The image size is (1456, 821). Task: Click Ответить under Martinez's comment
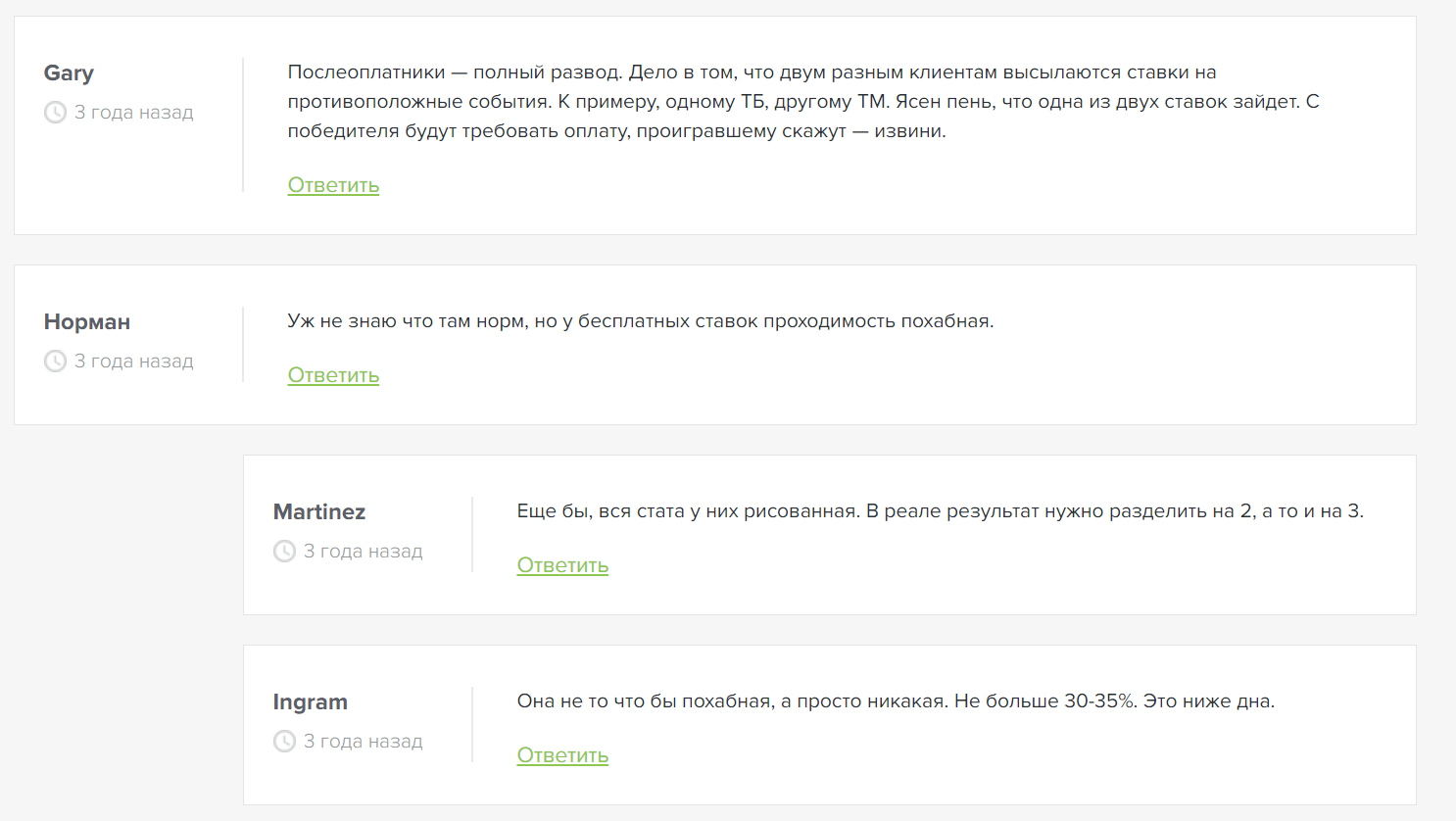(x=562, y=565)
